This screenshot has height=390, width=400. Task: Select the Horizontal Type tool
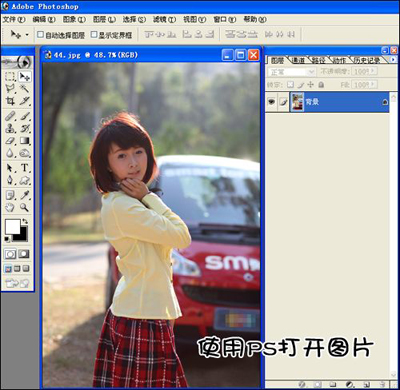(24, 167)
